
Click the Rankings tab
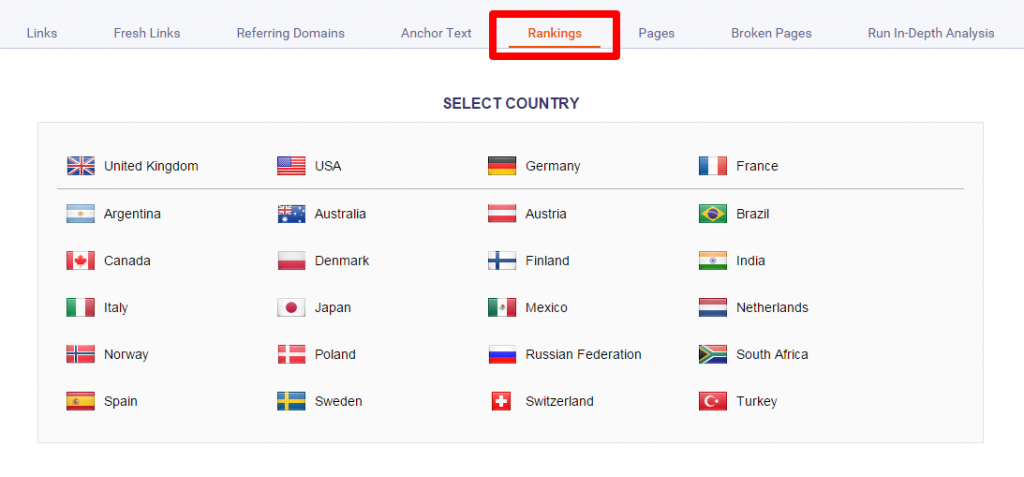click(x=554, y=33)
